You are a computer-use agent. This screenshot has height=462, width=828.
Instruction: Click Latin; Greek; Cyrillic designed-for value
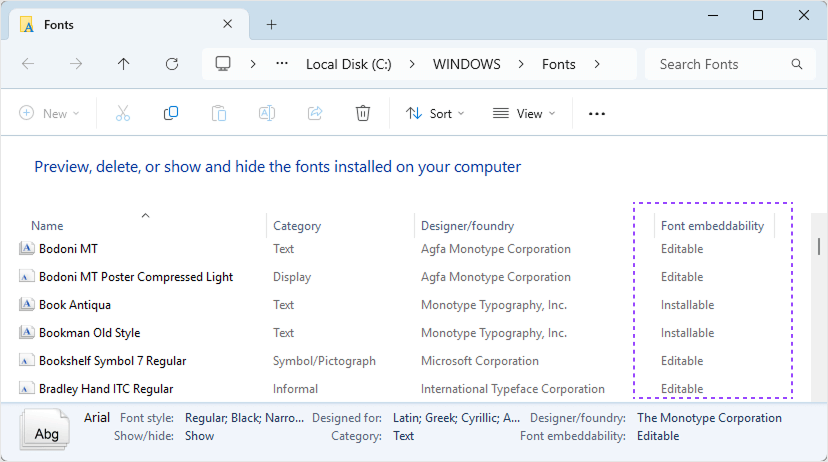tap(456, 418)
